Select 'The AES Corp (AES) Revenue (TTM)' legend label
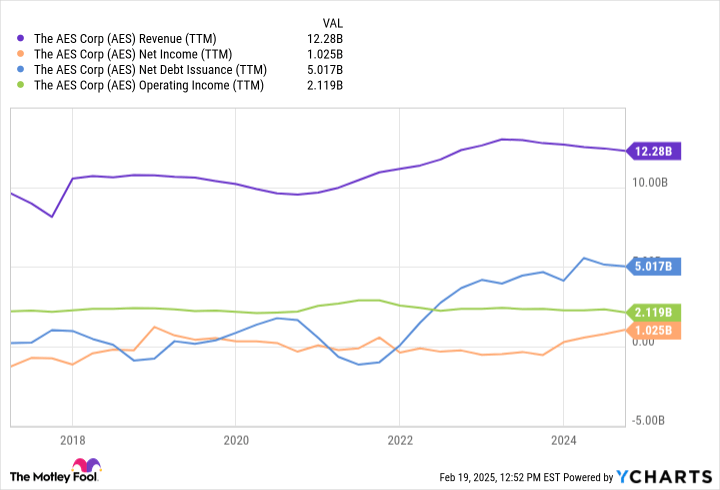The image size is (720, 490). [x=125, y=39]
